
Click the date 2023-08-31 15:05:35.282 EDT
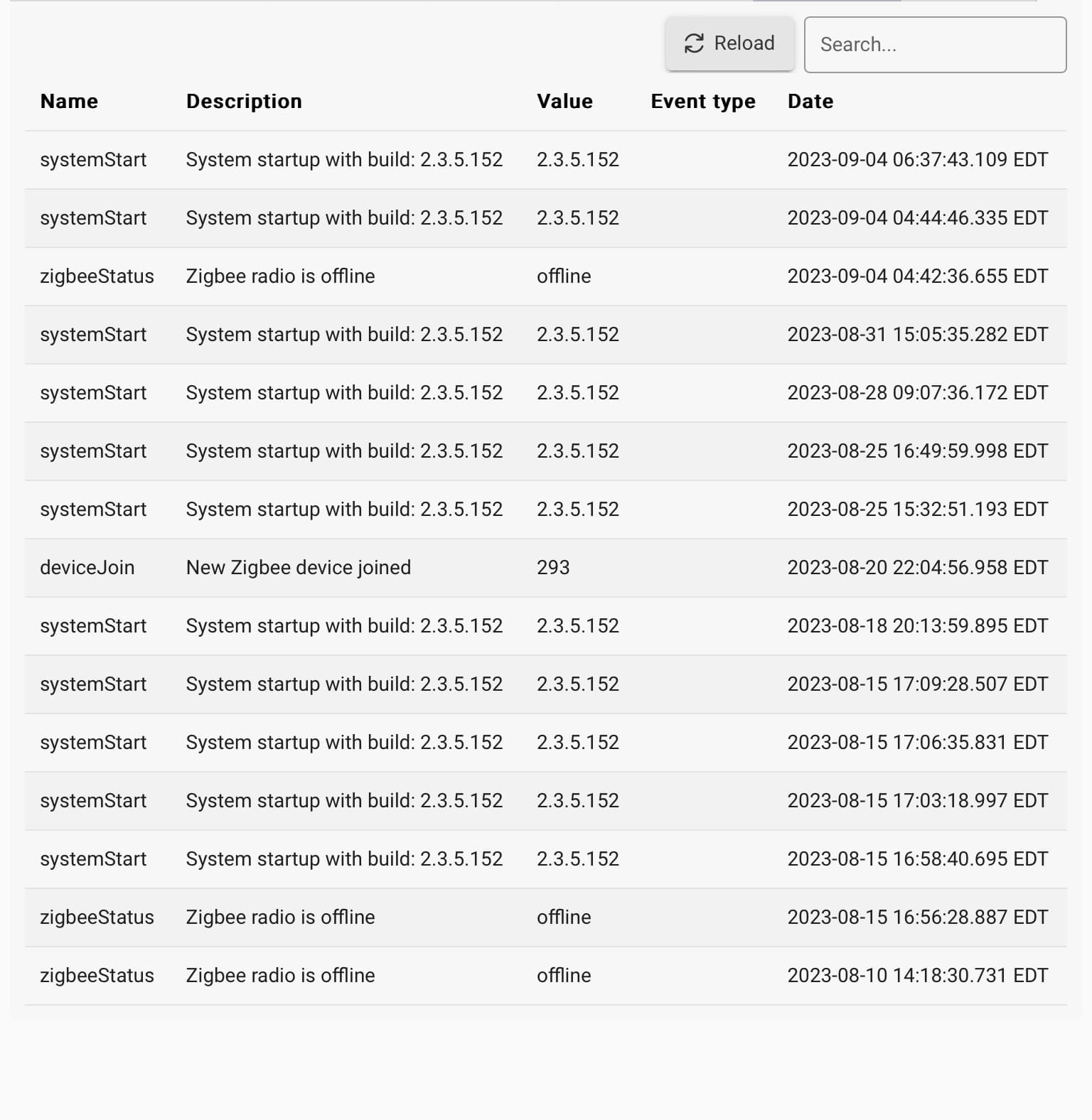(917, 335)
